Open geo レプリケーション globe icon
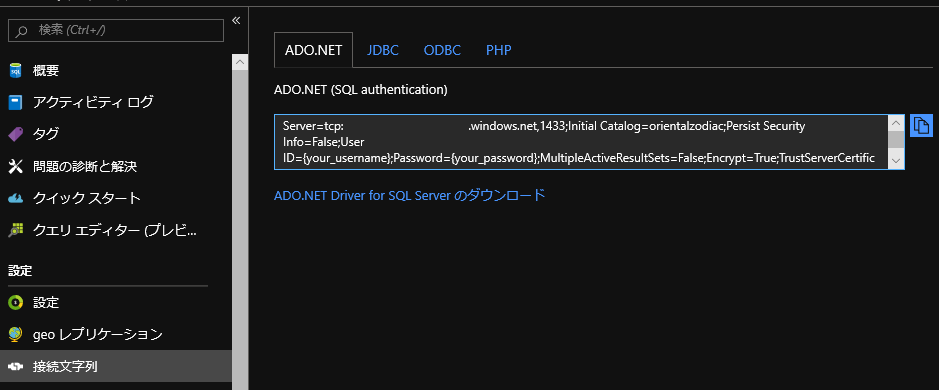The width and height of the screenshot is (939, 390). [x=16, y=334]
